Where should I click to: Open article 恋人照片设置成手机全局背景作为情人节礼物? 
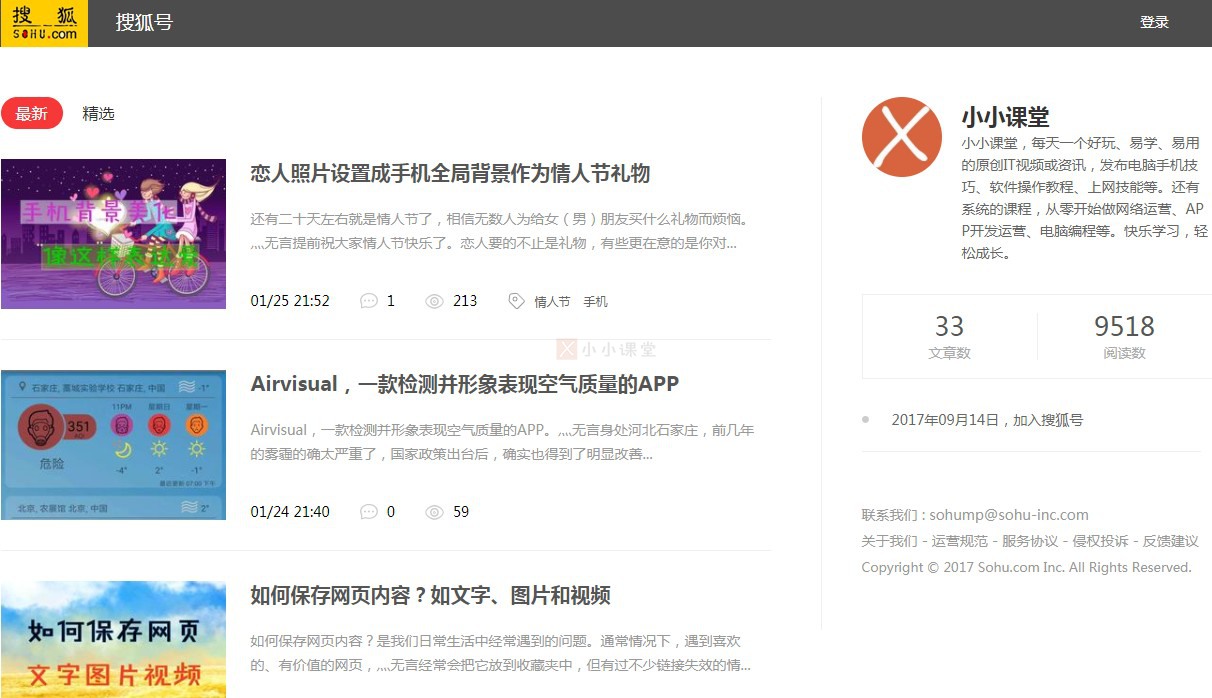click(450, 173)
